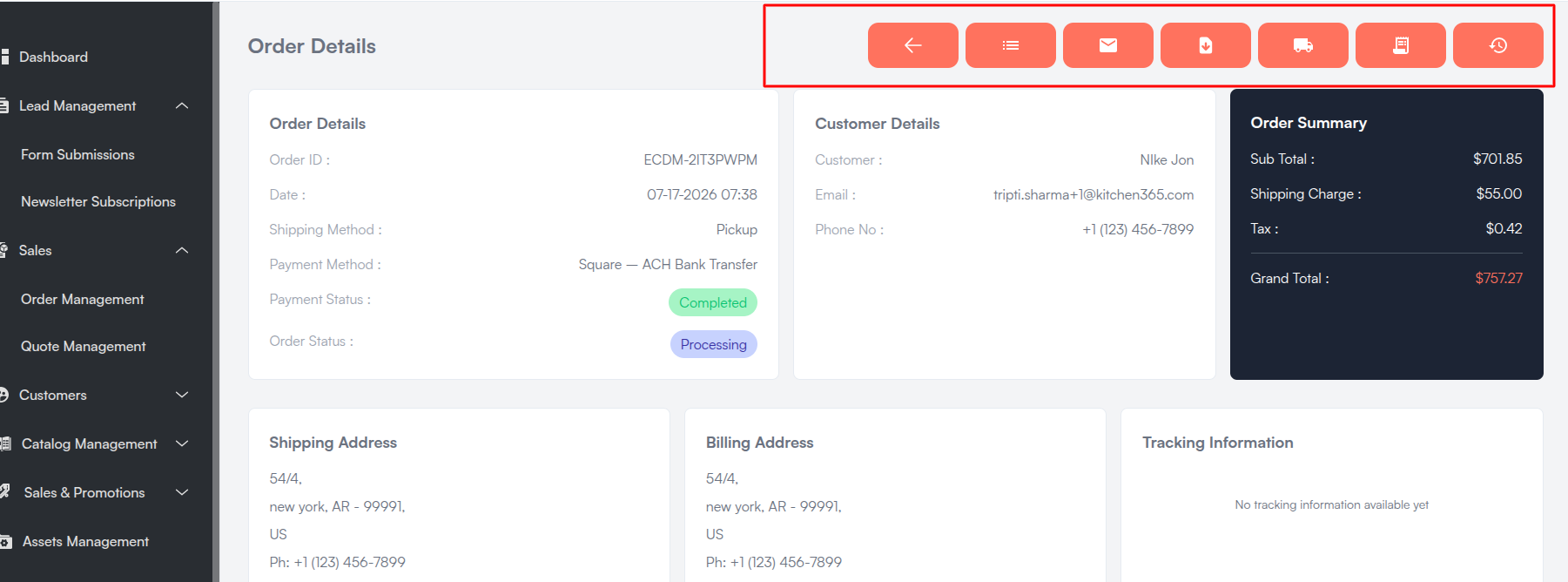Click the Order Summary heading
Viewport: 1568px width, 582px height.
point(1309,123)
